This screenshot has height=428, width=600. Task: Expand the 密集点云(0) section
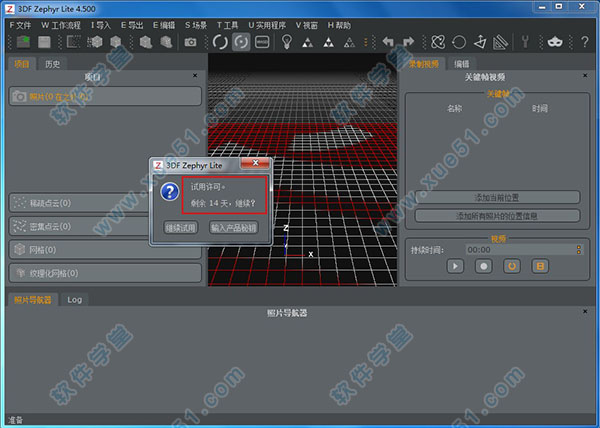[x=79, y=226]
